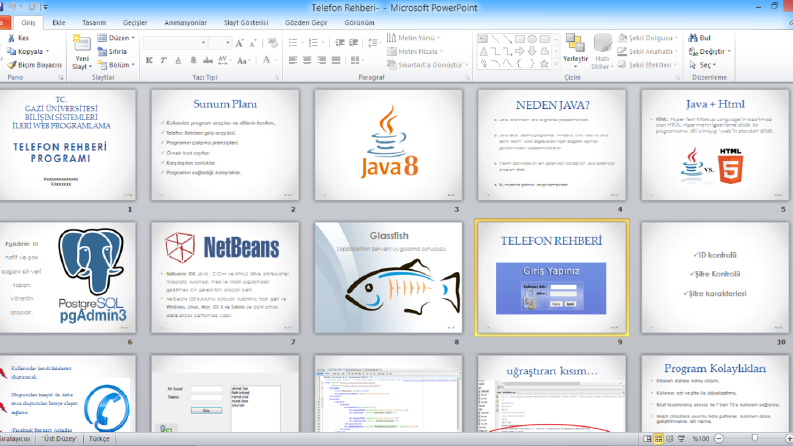The image size is (793, 446).
Task: Align text to the left
Action: (293, 60)
